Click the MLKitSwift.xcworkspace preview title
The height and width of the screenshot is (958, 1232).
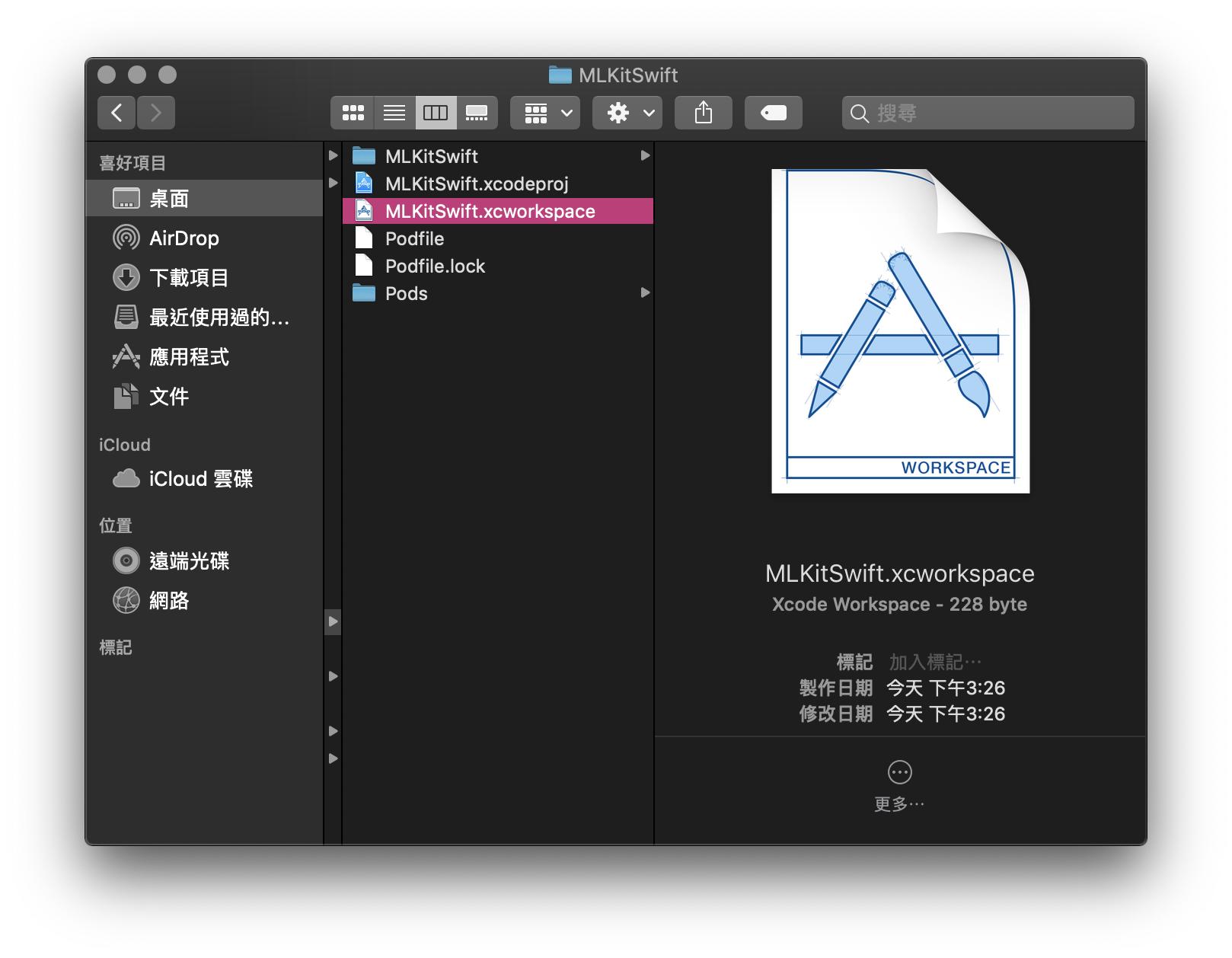pos(900,573)
